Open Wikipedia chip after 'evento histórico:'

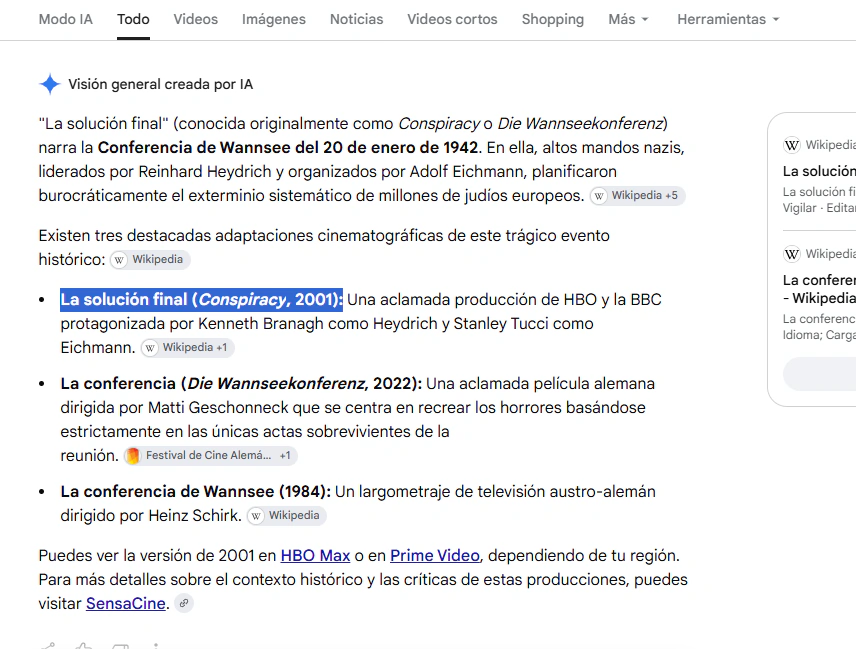click(150, 259)
